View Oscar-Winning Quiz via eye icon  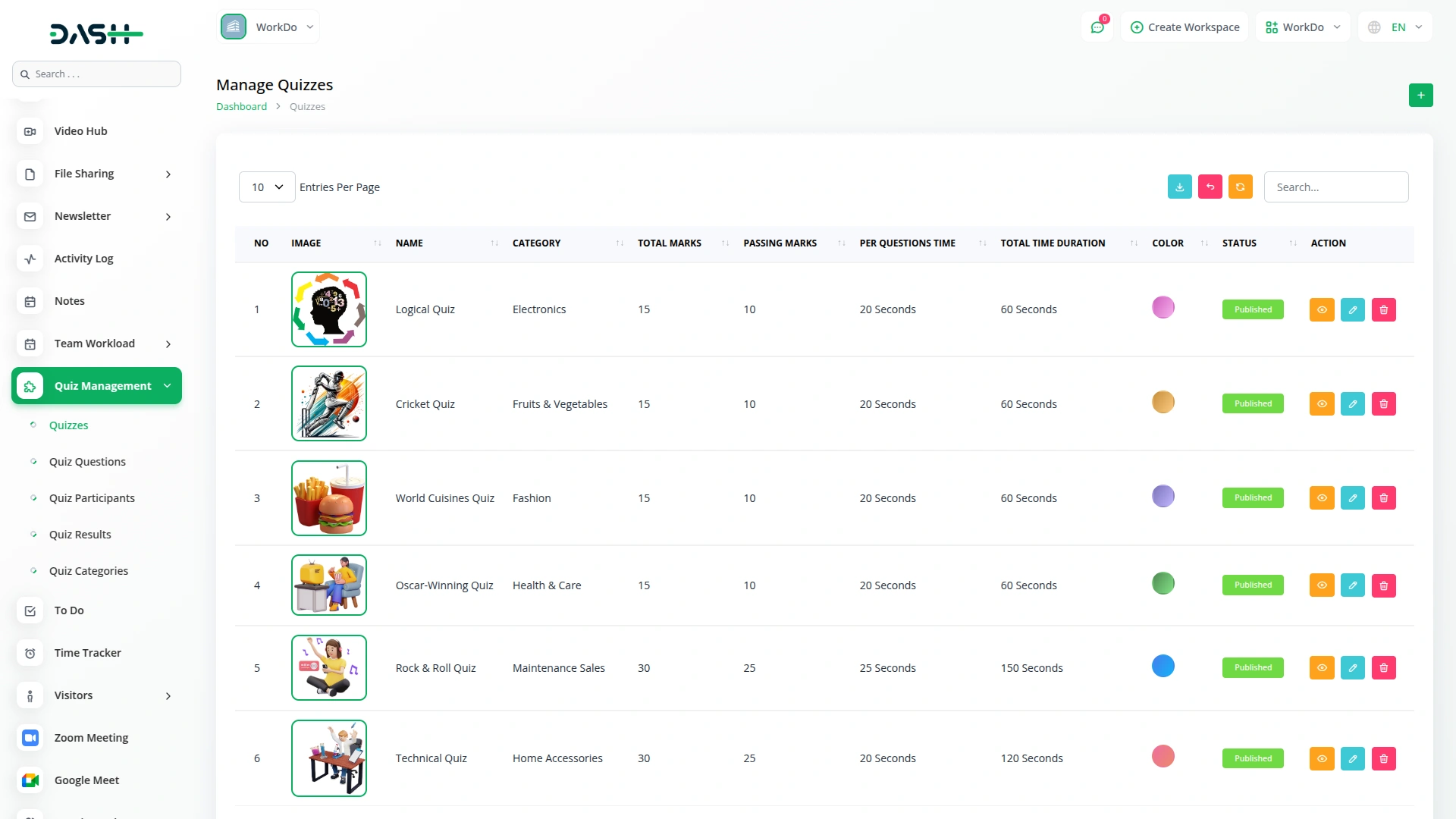point(1321,585)
